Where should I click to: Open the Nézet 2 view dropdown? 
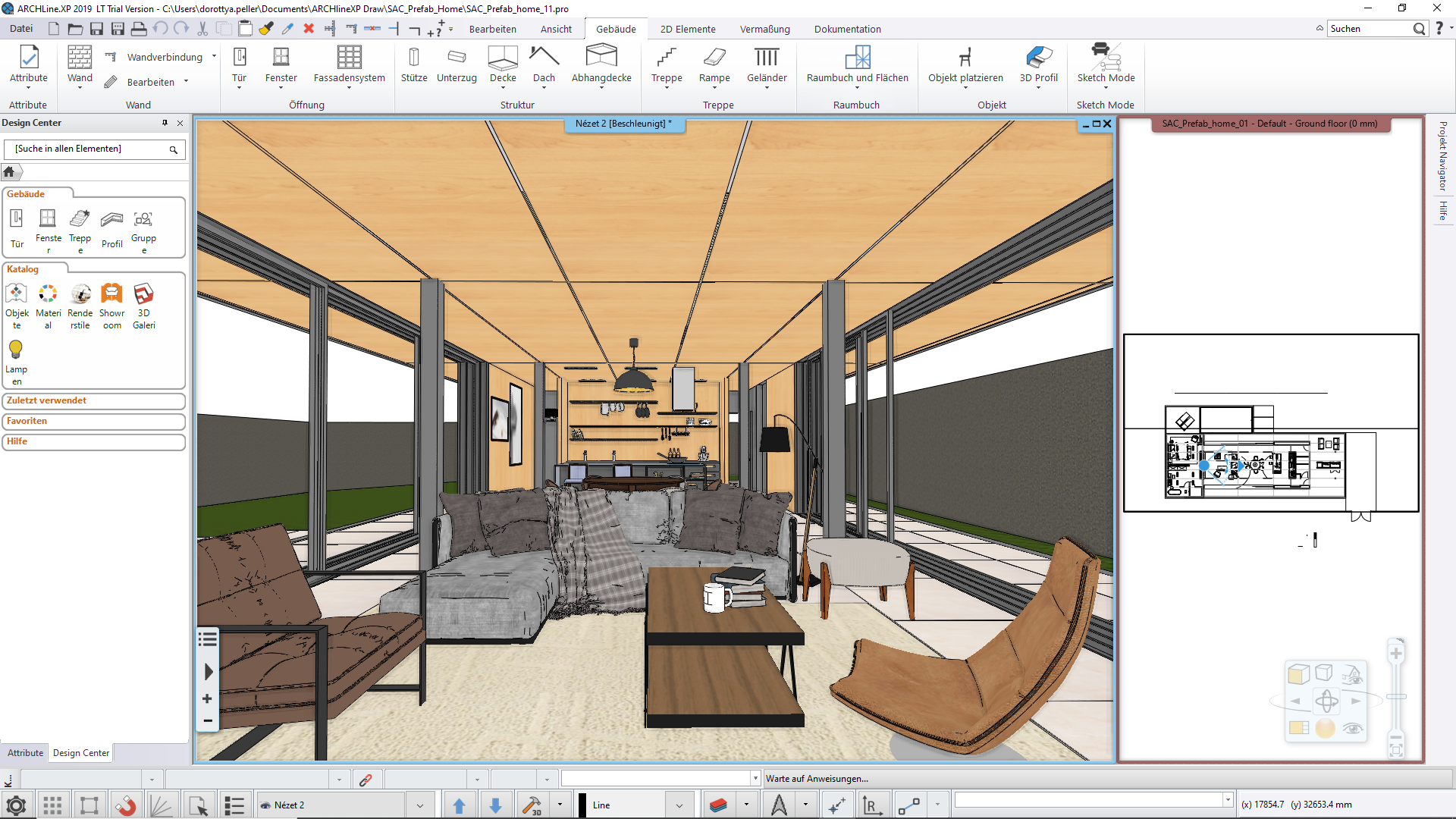tap(419, 805)
